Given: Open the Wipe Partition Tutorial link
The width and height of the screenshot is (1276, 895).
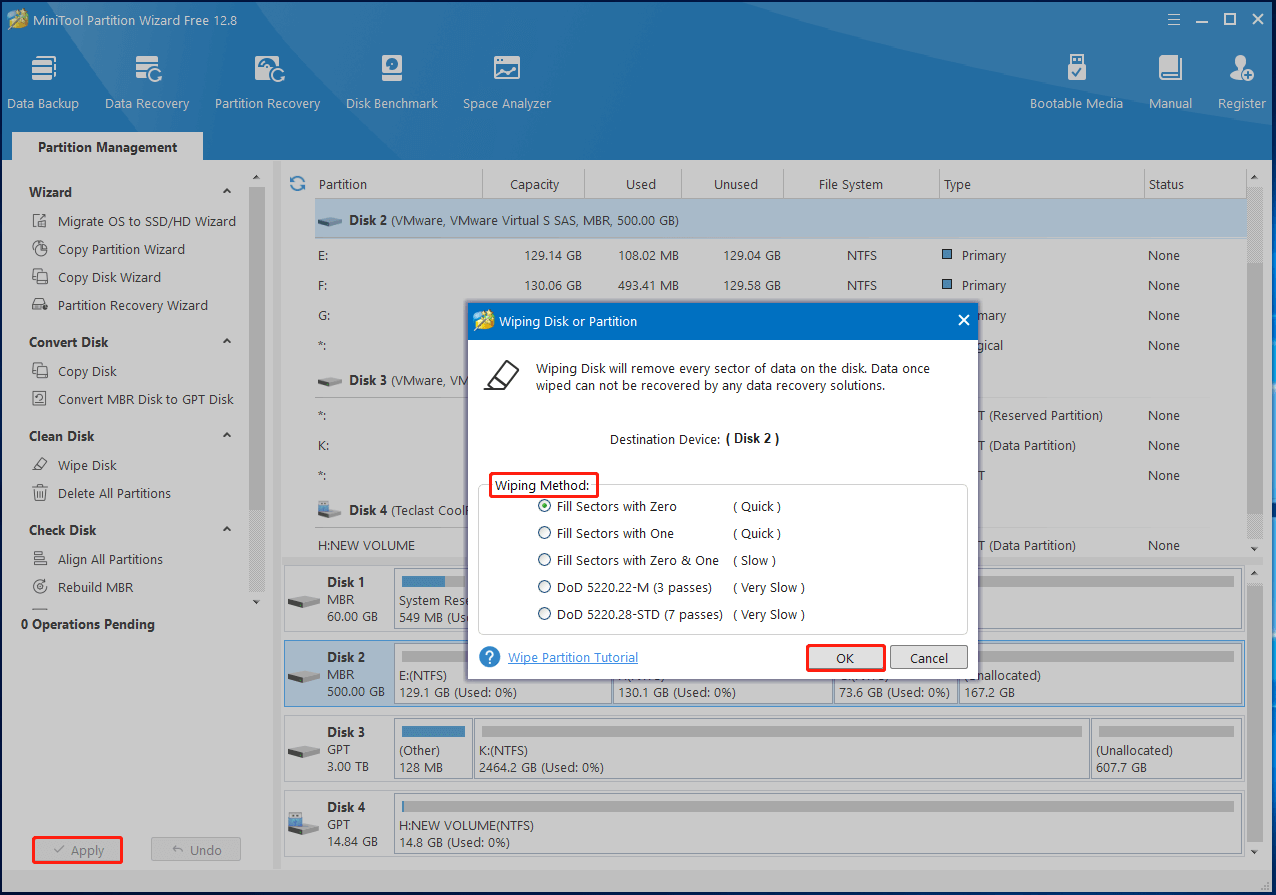Looking at the screenshot, I should pos(573,657).
